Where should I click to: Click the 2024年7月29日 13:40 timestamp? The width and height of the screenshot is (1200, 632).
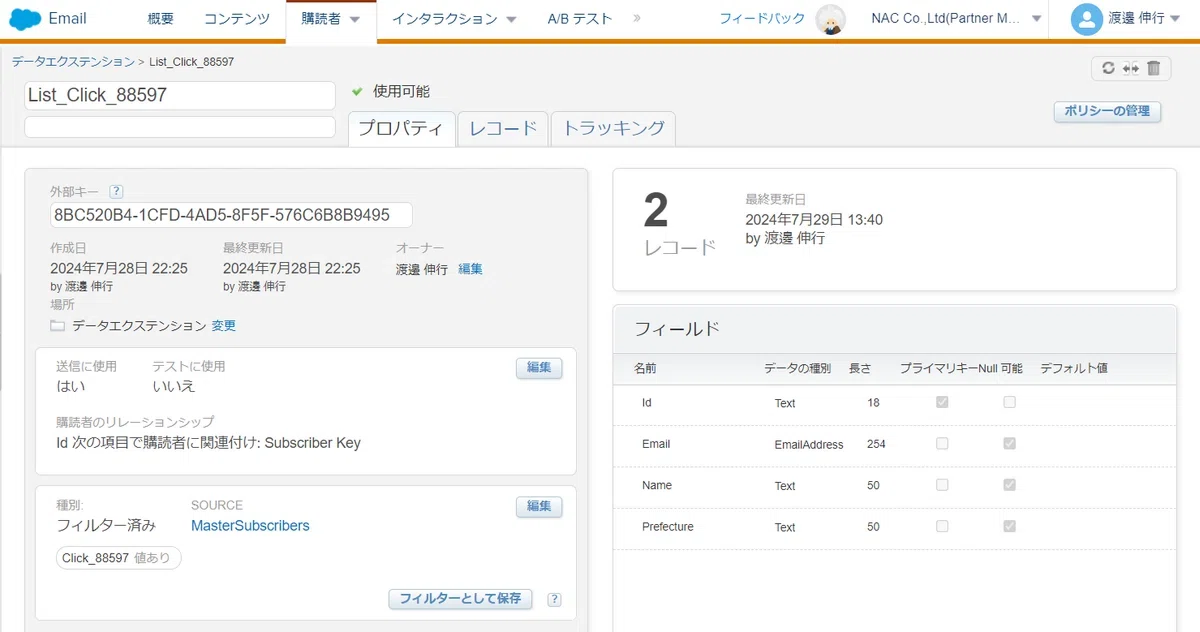pos(814,220)
